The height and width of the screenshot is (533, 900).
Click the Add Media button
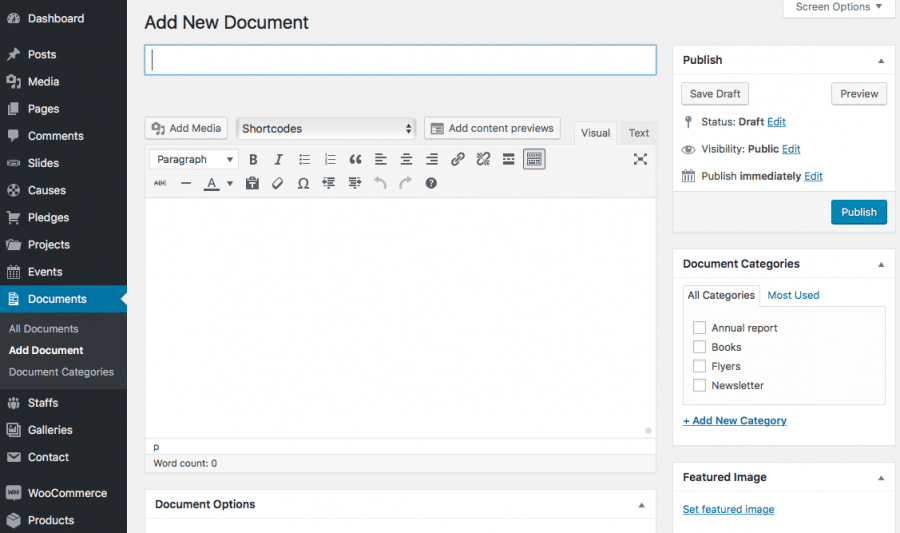coord(186,129)
